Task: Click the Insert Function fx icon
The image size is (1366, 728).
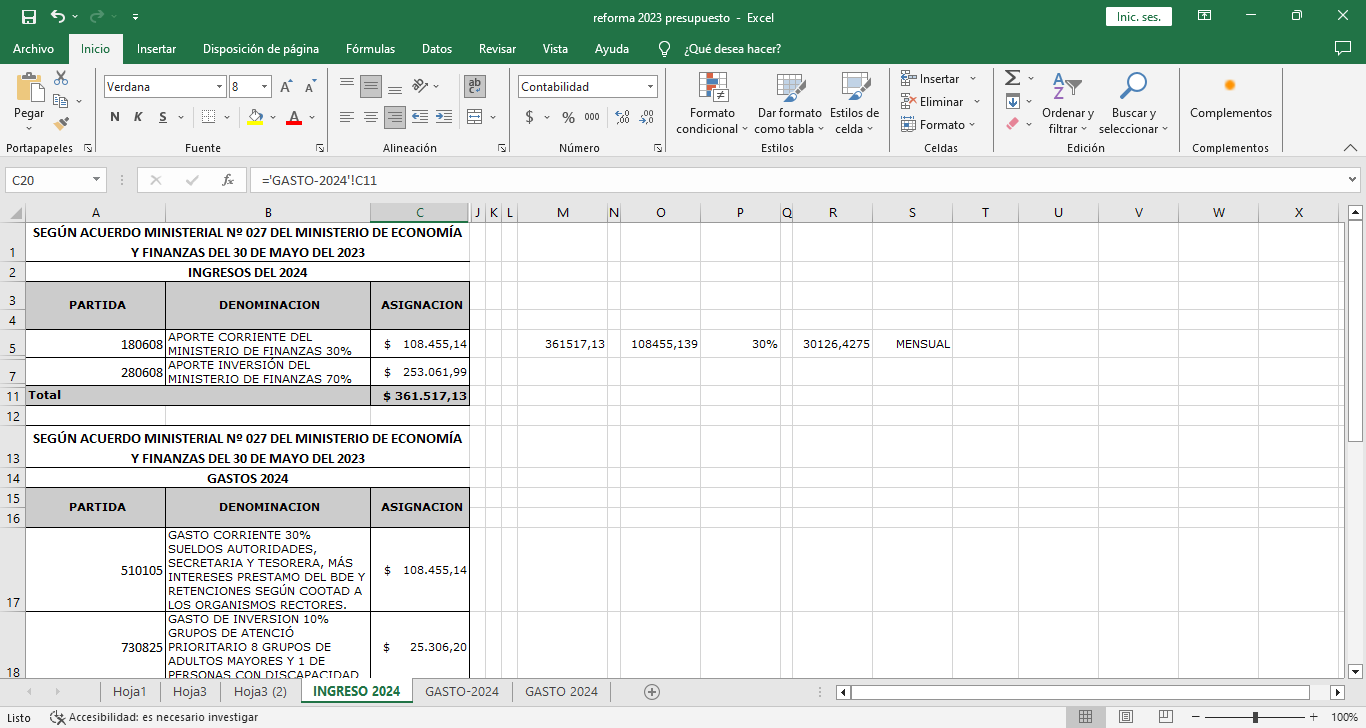Action: (x=228, y=180)
